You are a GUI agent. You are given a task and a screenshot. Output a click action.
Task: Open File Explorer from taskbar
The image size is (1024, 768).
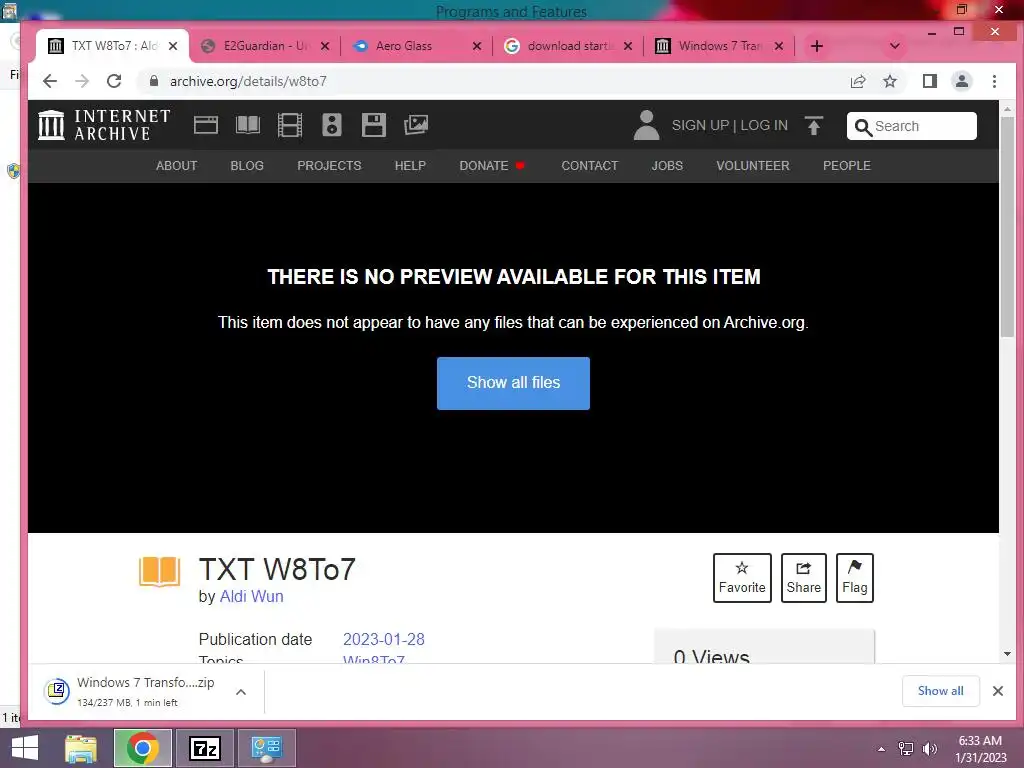point(81,748)
